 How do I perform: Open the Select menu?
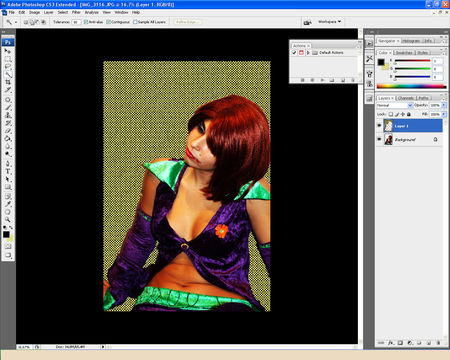pyautogui.click(x=63, y=12)
